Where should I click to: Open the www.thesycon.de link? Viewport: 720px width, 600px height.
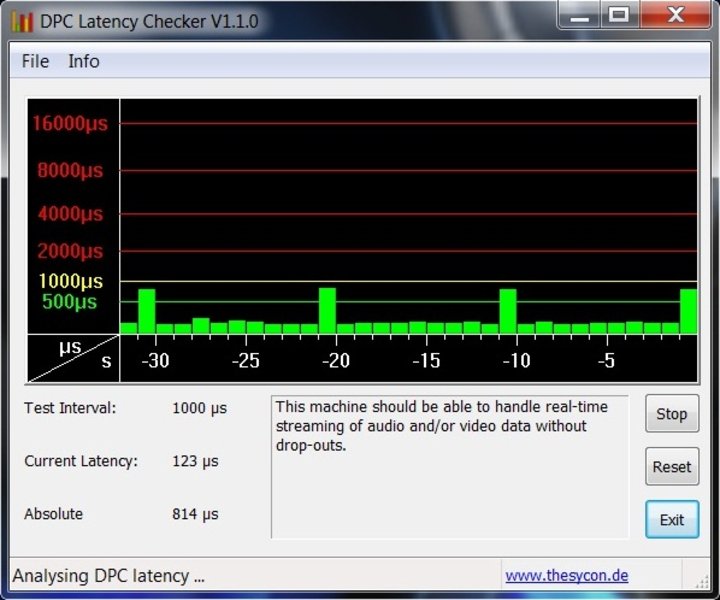pyautogui.click(x=567, y=575)
